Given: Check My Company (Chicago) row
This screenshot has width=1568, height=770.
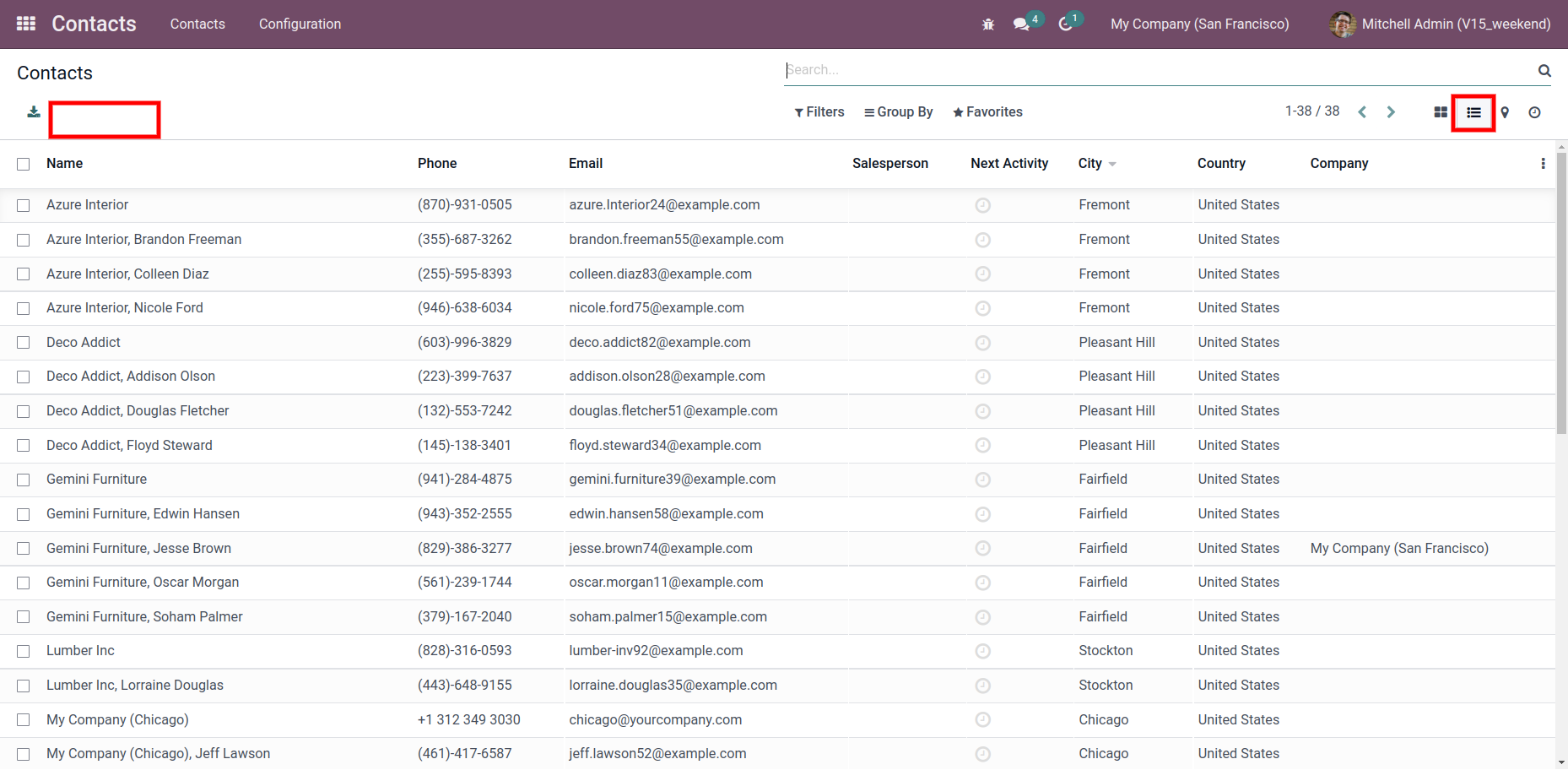Looking at the screenshot, I should (x=23, y=720).
